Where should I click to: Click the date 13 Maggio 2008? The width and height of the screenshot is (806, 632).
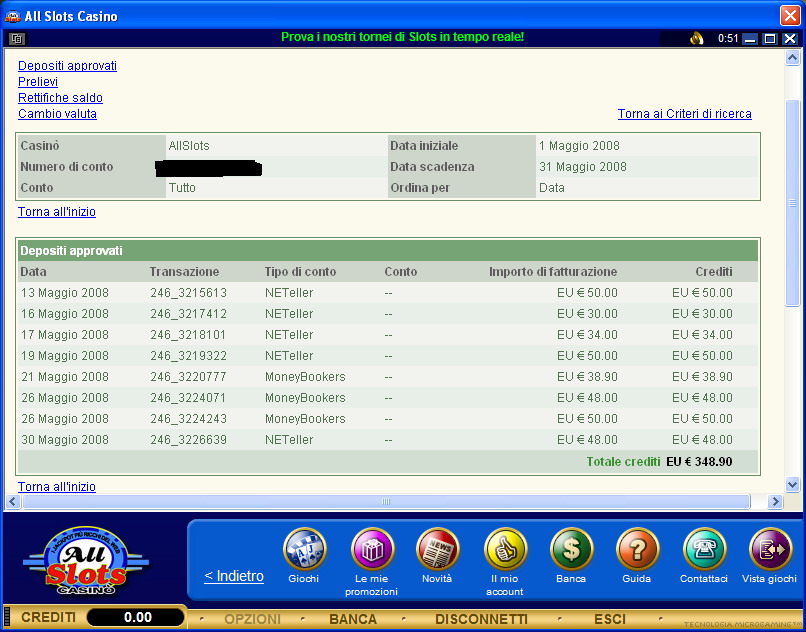click(65, 293)
